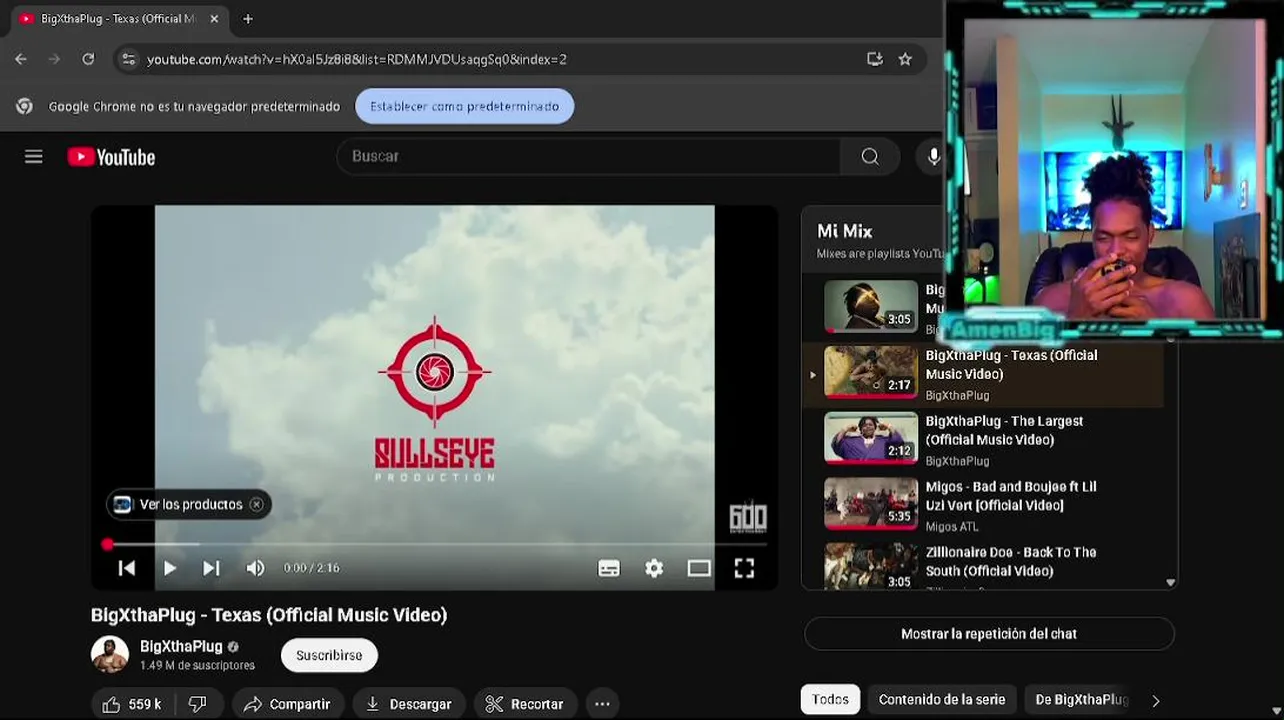Select the Todos filter chip
This screenshot has height=720, width=1284.
pos(830,699)
